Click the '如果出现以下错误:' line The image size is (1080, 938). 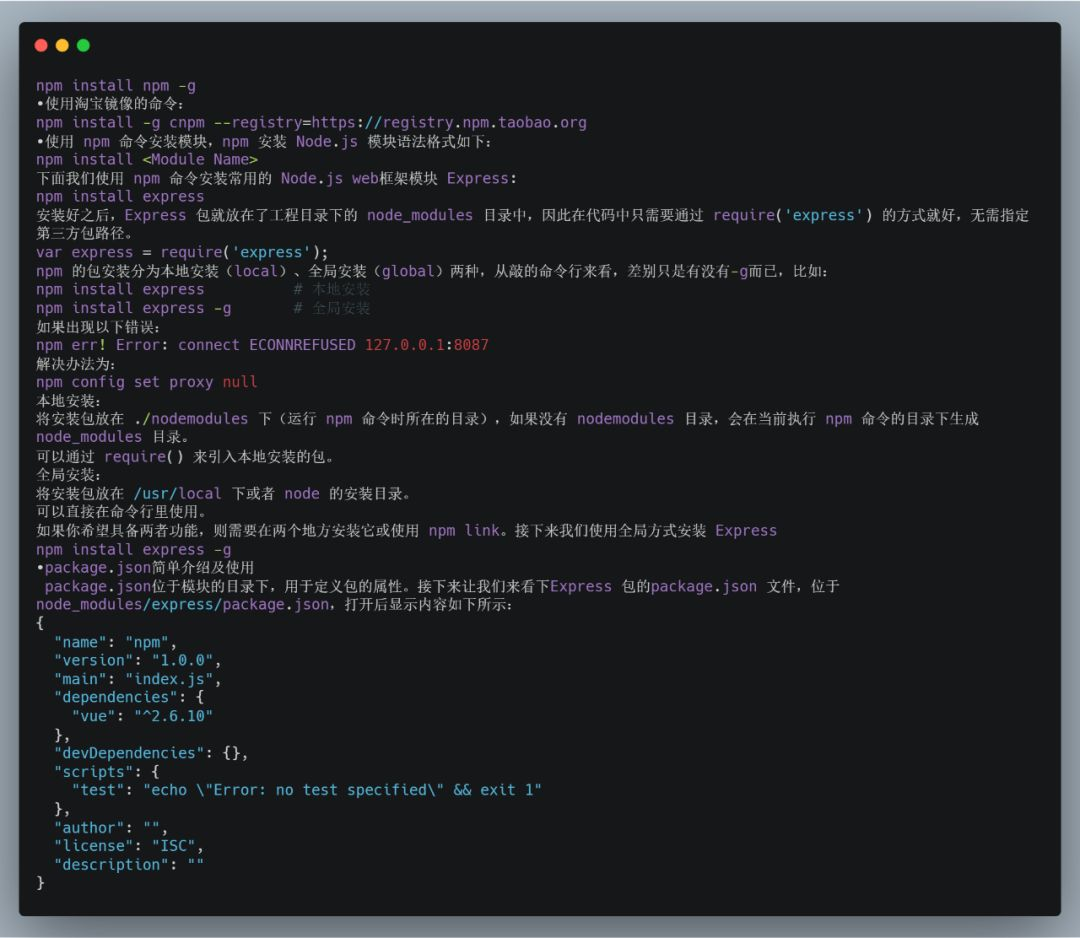pyautogui.click(x=98, y=327)
